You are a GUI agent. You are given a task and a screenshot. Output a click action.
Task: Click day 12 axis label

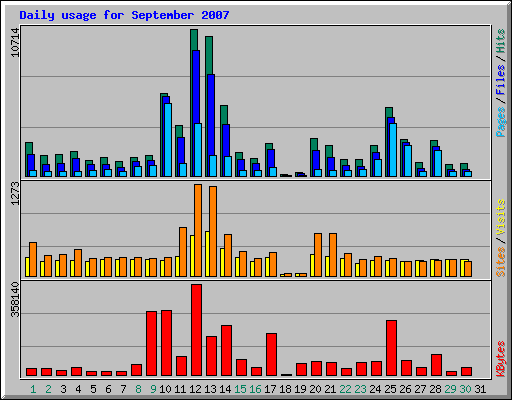[195, 389]
